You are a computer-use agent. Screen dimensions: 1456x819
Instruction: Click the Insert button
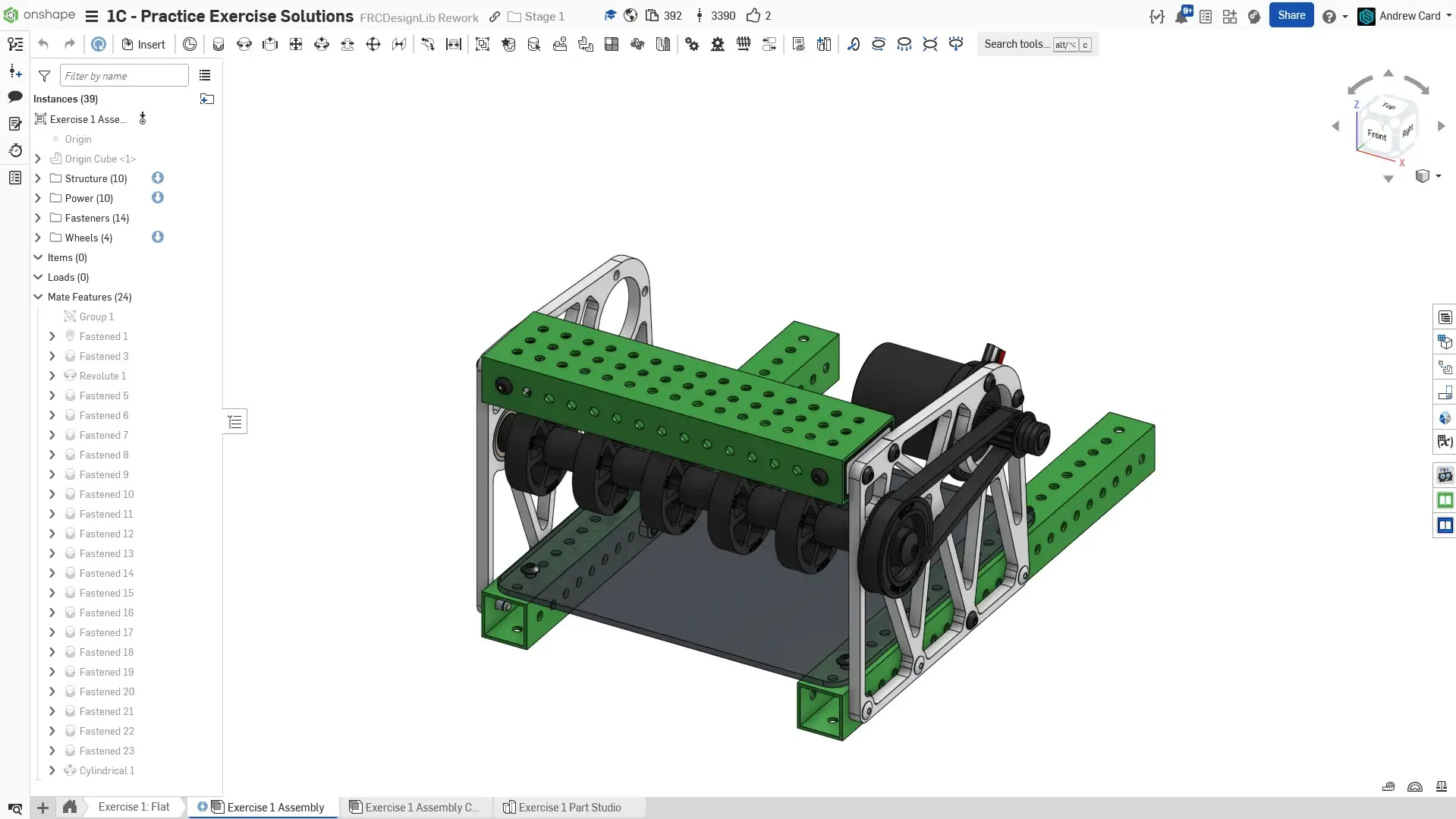coord(143,45)
